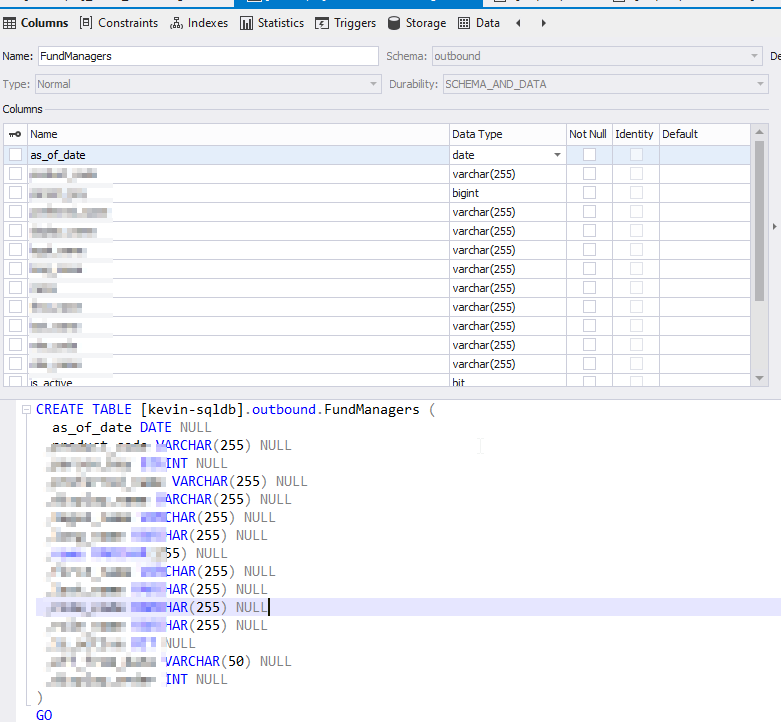Click outbound schema name in SQL statement
781x722 pixels.
pyautogui.click(x=283, y=409)
